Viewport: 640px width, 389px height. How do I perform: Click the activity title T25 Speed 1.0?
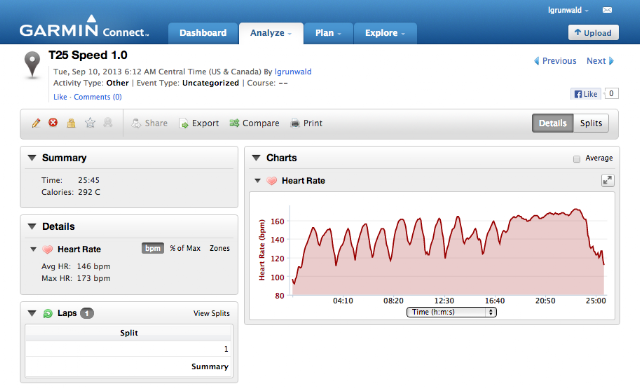(x=88, y=55)
